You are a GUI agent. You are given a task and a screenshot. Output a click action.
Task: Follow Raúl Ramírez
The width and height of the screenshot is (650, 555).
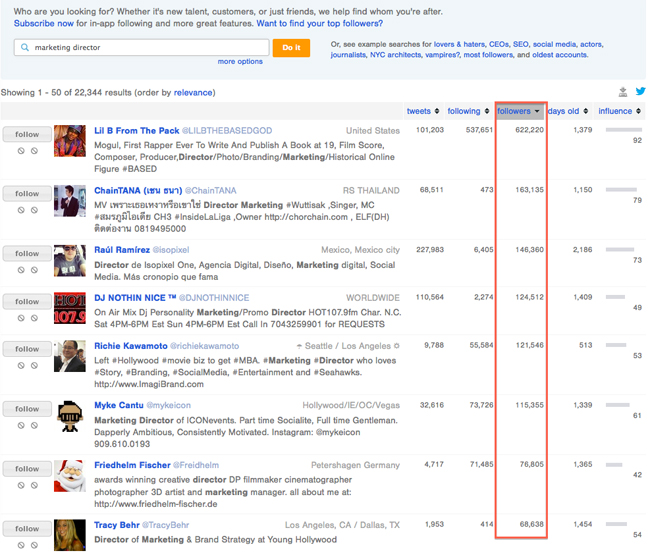(27, 253)
